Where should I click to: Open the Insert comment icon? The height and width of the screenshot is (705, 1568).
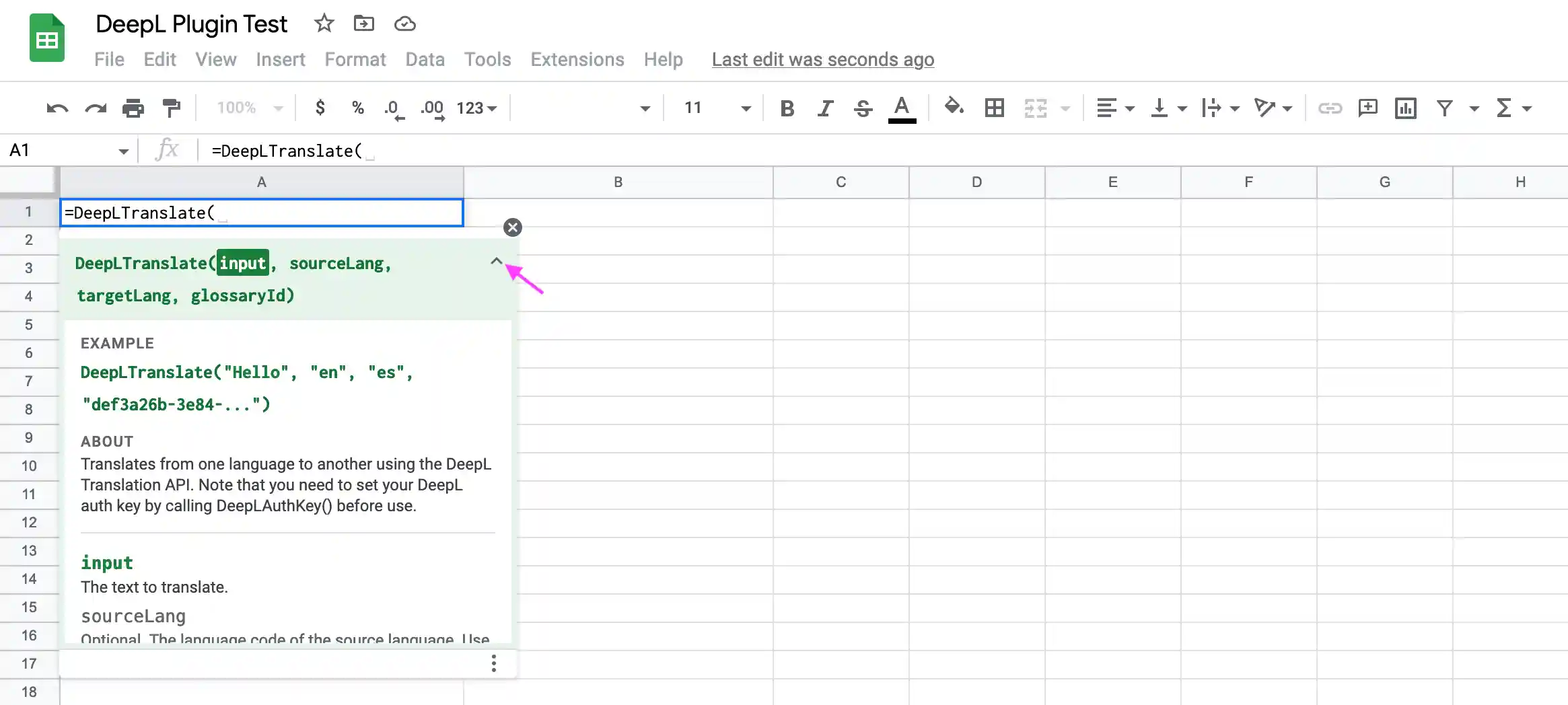point(1368,108)
